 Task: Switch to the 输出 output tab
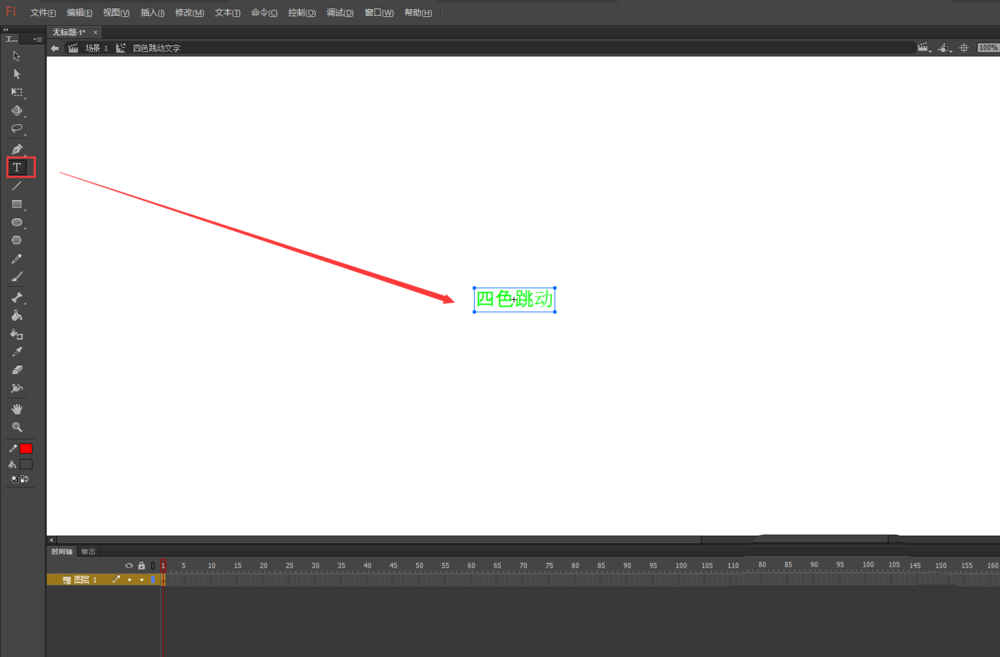tap(88, 552)
